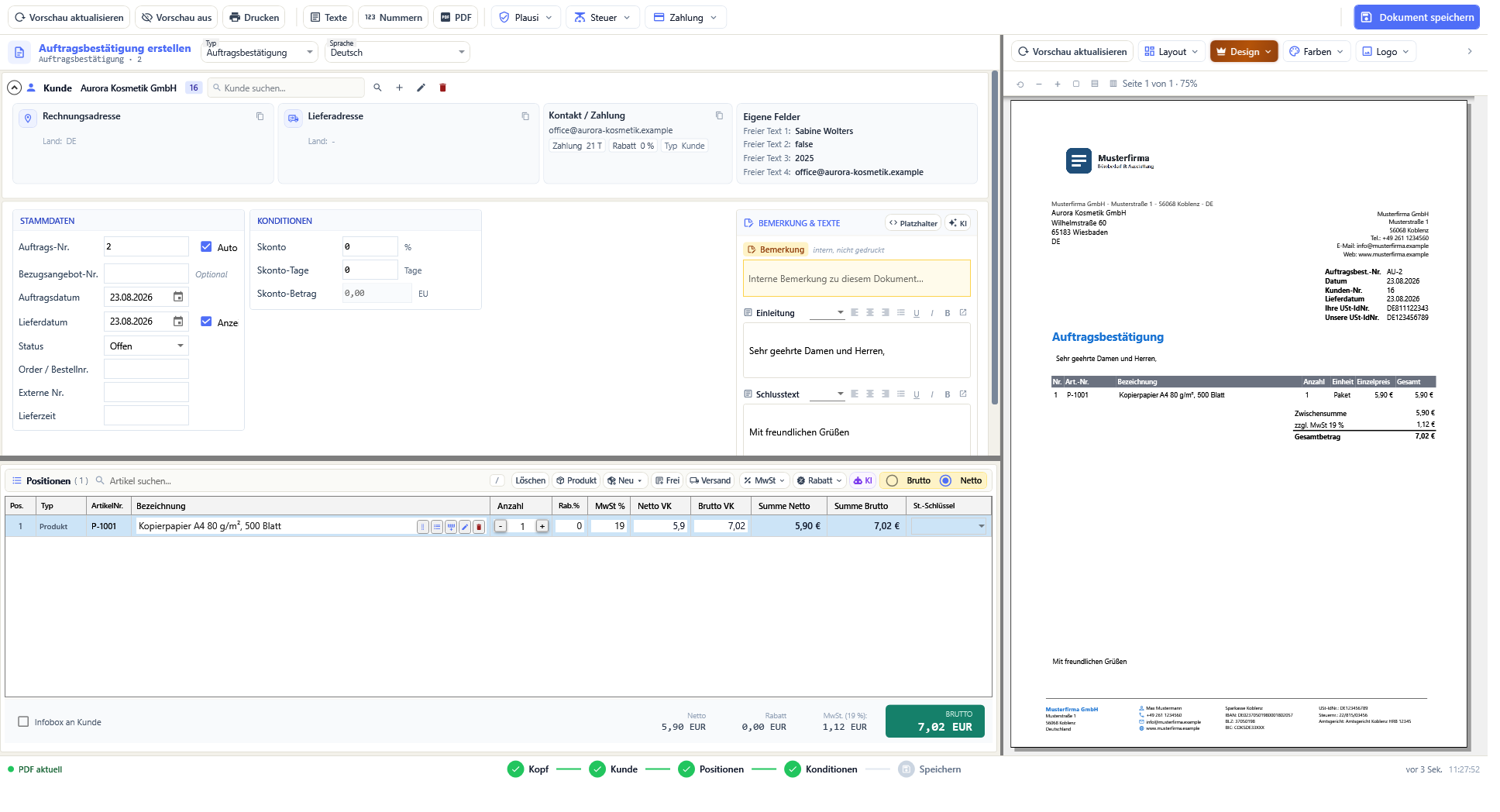
Task: Underline the Einleitung text
Action: point(917,313)
